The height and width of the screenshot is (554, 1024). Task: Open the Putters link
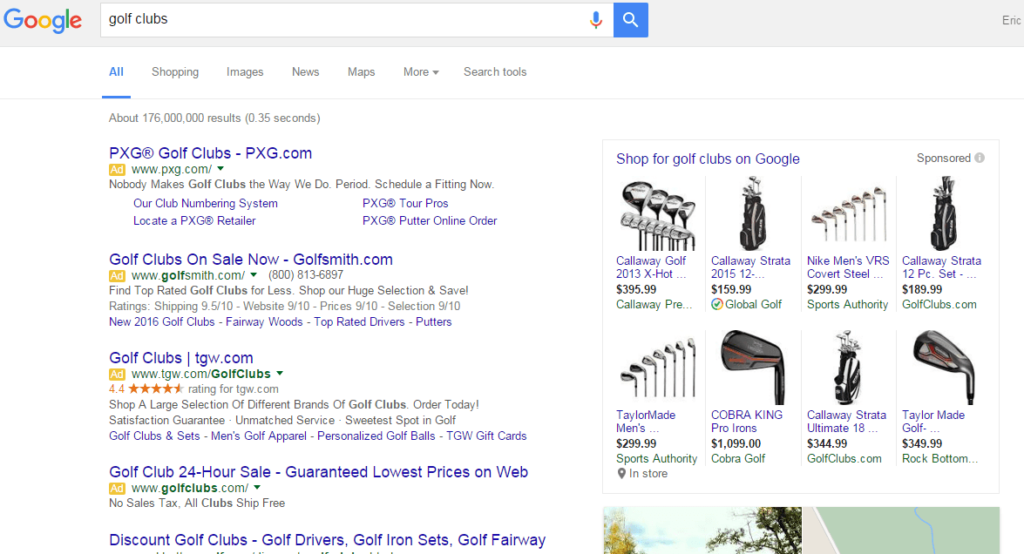(x=434, y=322)
